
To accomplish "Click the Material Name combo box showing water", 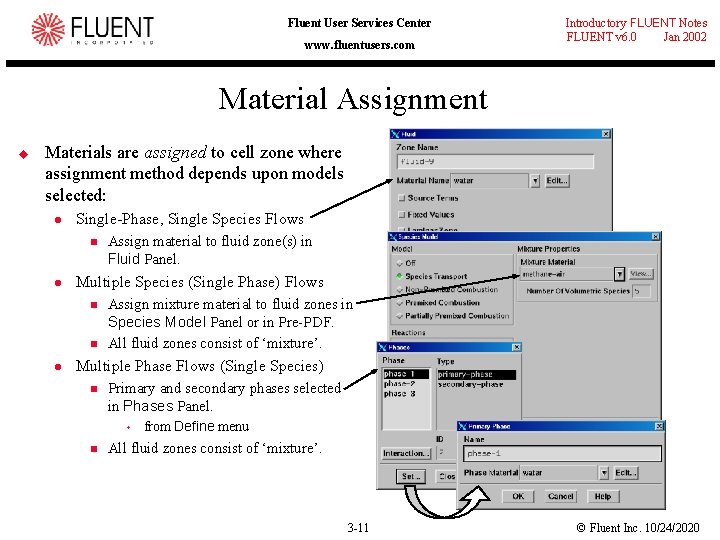I will click(x=490, y=181).
